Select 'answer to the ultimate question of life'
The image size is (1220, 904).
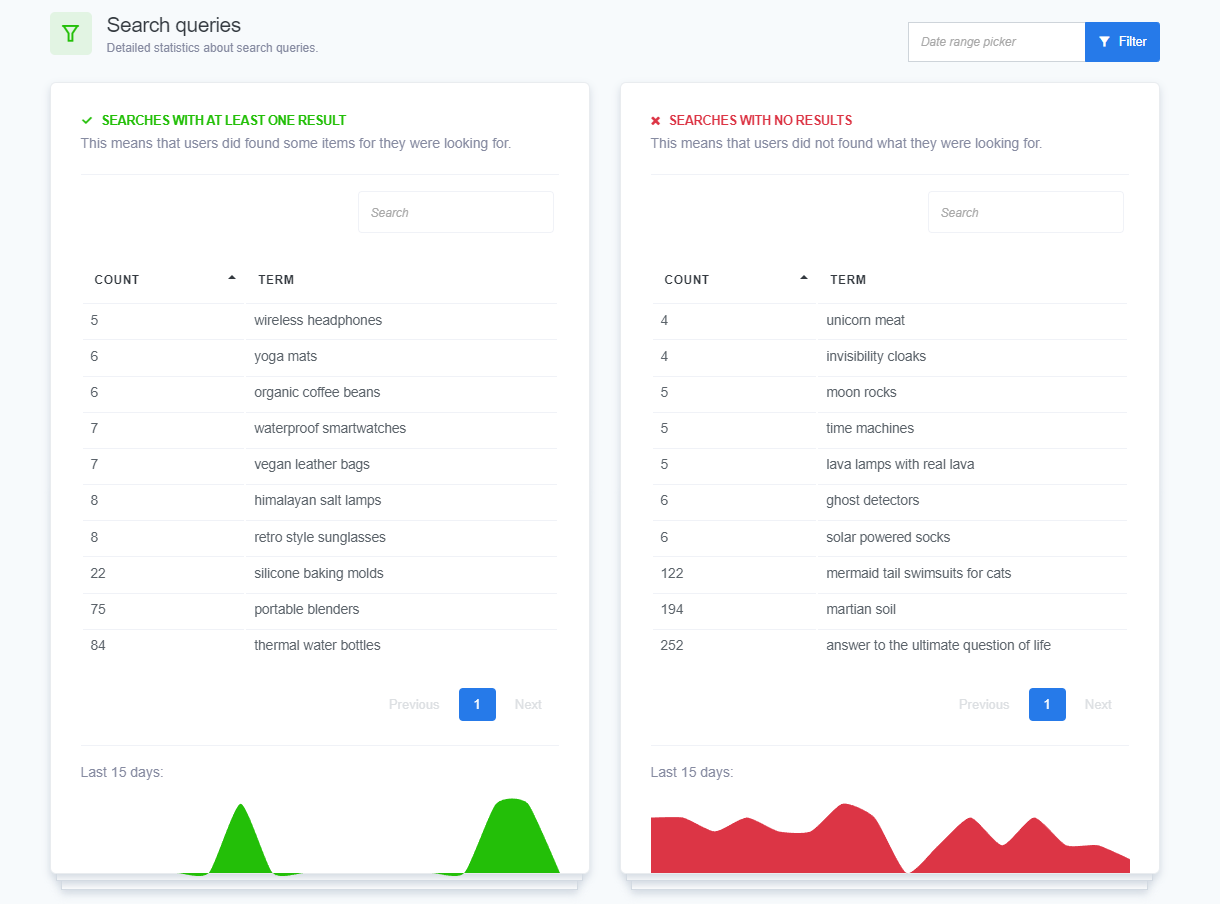(939, 645)
